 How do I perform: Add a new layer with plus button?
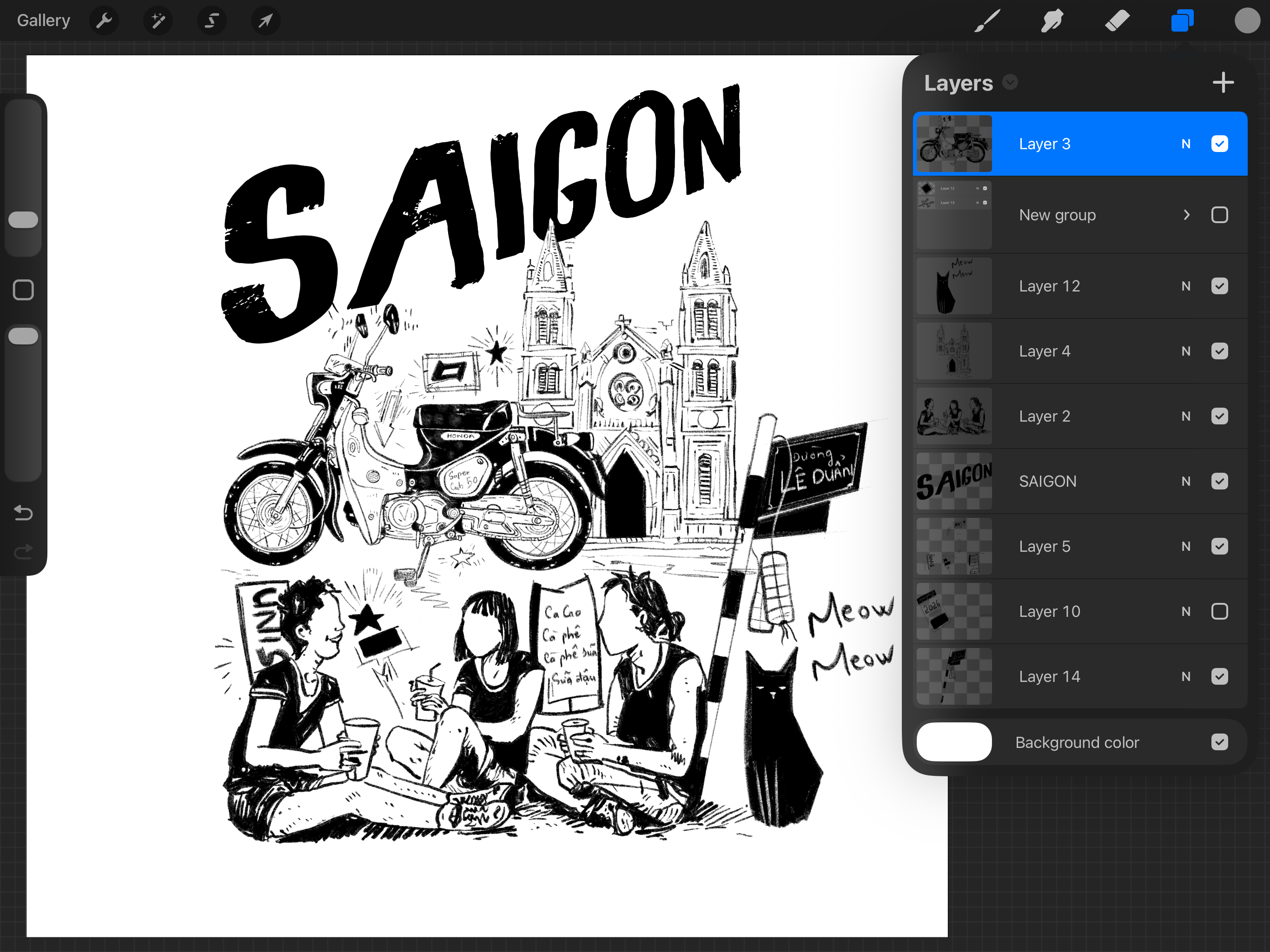pos(1223,83)
